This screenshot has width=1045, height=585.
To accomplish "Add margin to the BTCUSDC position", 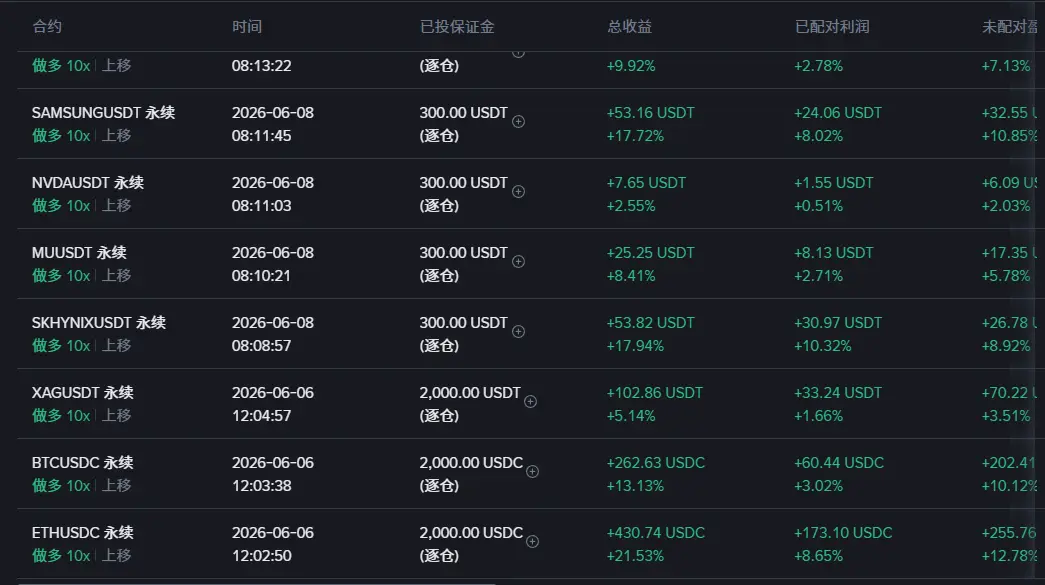I will coord(532,471).
